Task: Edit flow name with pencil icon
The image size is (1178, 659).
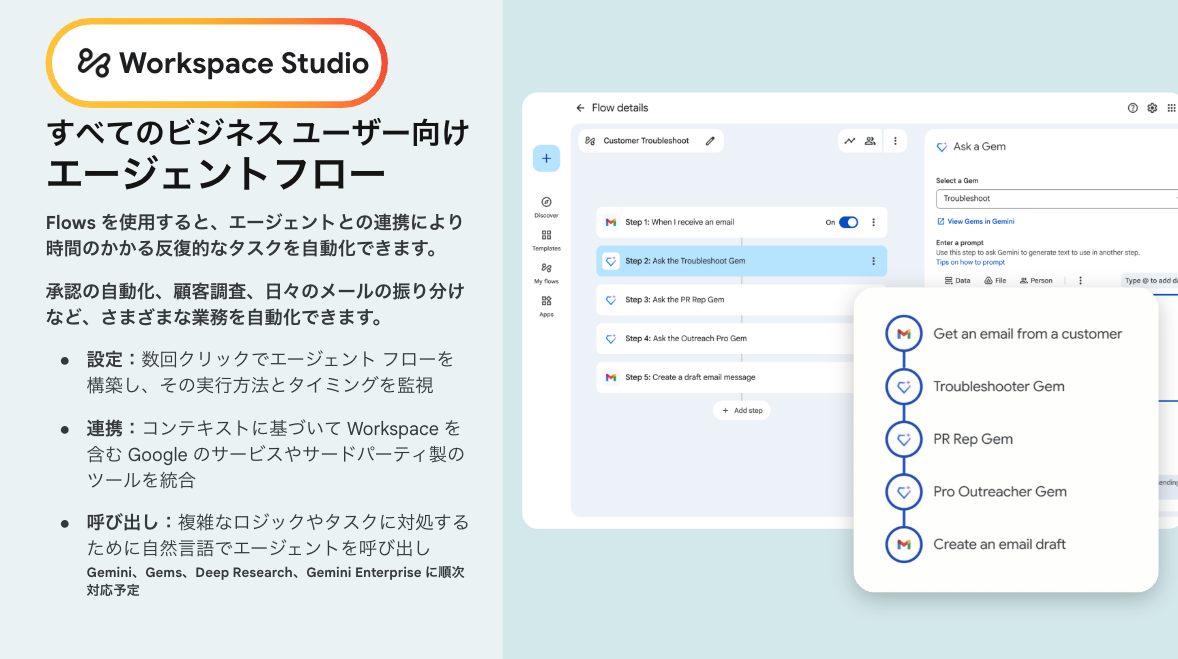Action: [x=710, y=141]
